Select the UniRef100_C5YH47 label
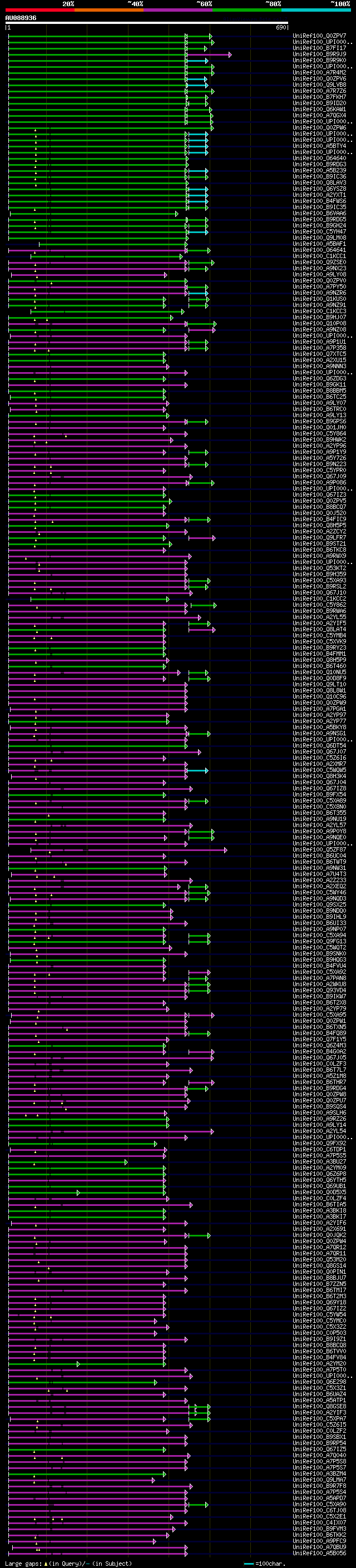This screenshot has height=1568, width=356. click(319, 231)
